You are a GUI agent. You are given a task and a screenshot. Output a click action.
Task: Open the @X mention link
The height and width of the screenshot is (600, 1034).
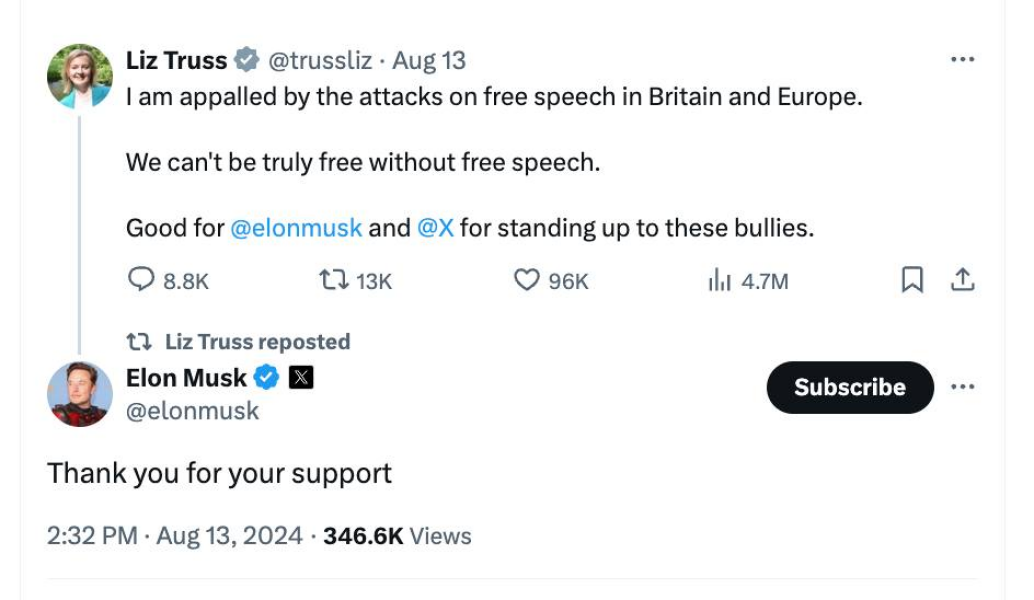pos(435,228)
